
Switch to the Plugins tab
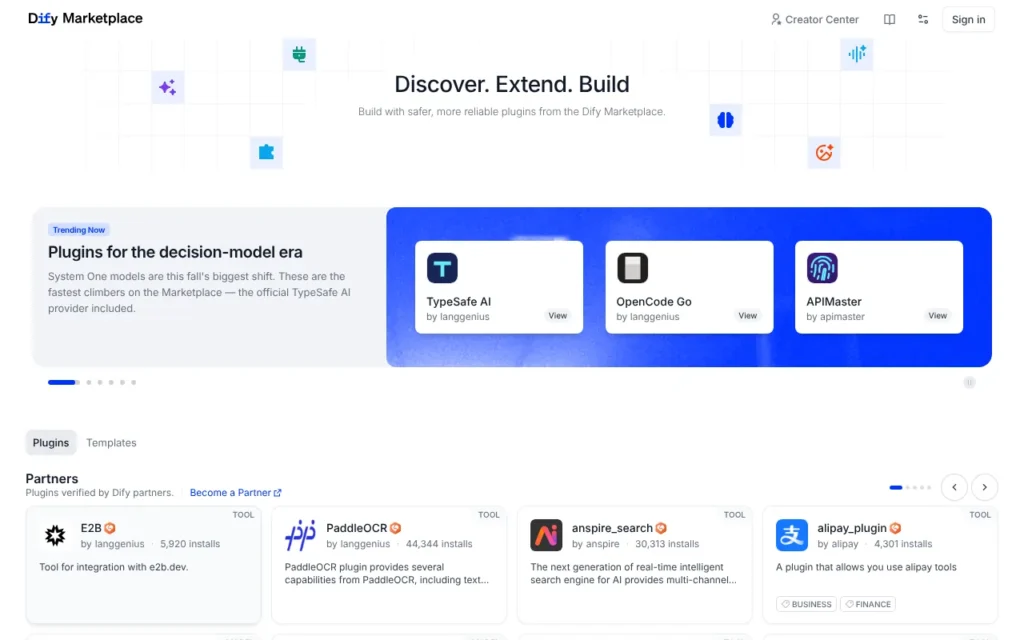(51, 443)
